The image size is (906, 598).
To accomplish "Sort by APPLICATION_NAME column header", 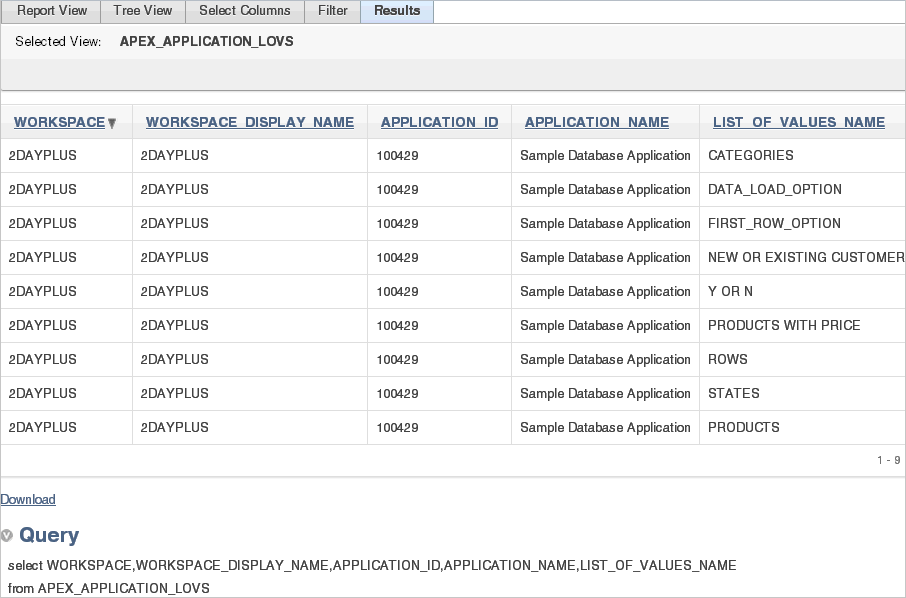I will [597, 122].
